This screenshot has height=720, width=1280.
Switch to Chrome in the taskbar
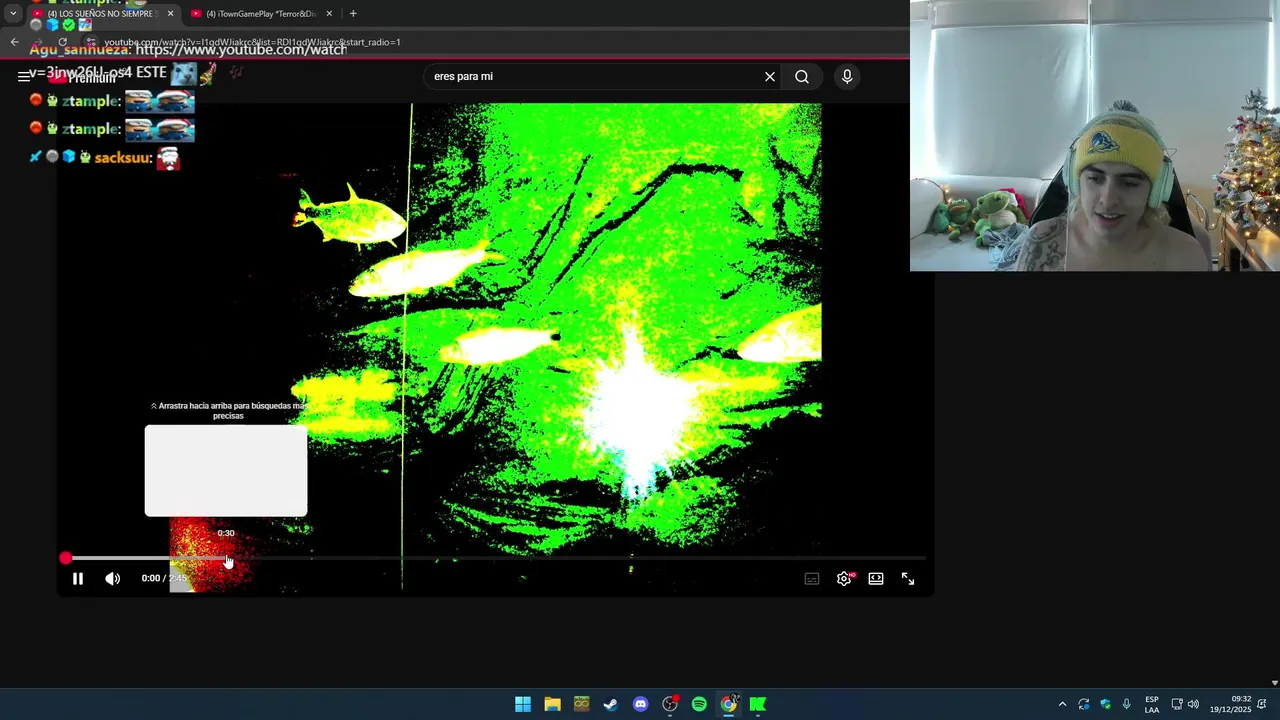[729, 704]
